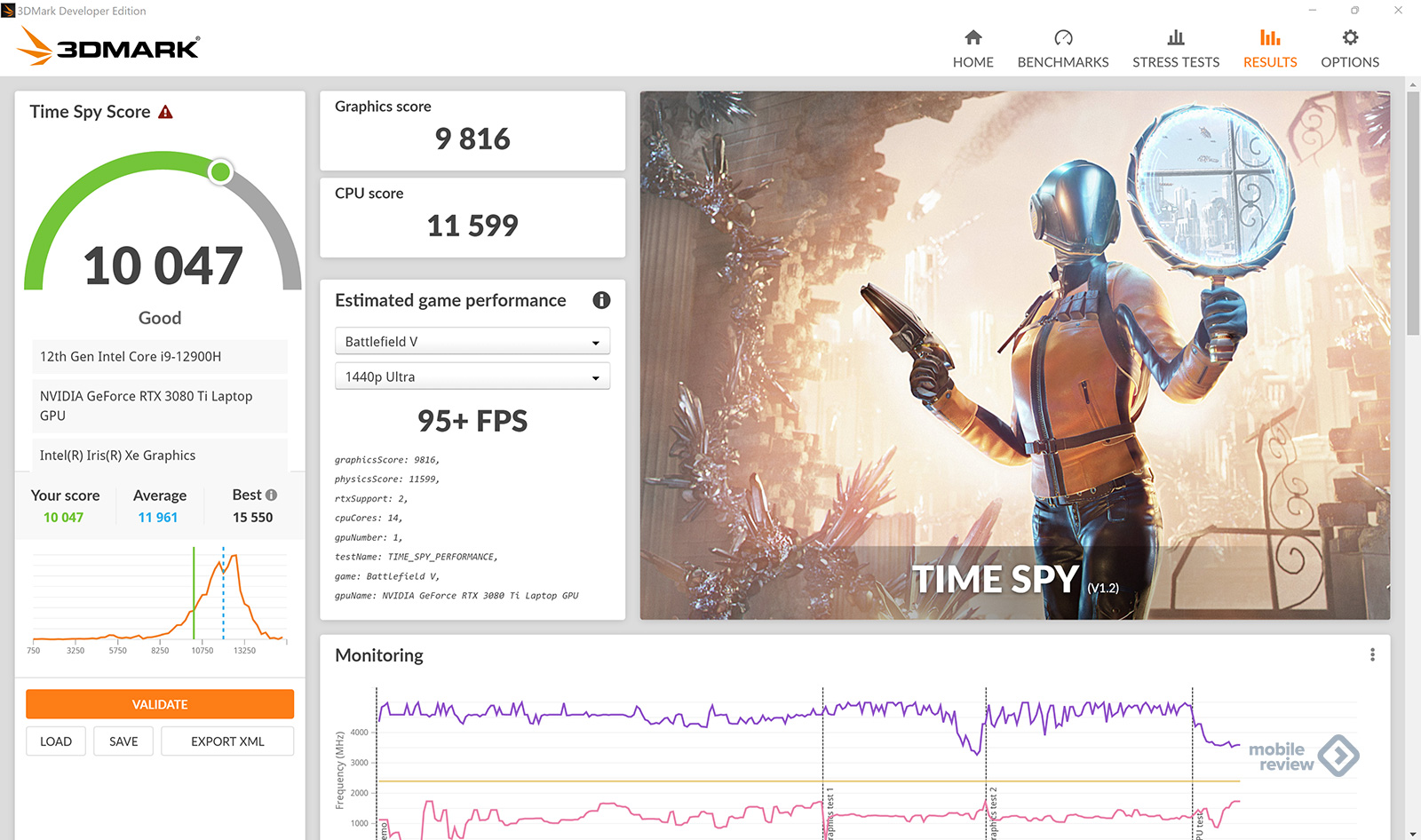Open the 1440p Ultra resolution dropdown
1421x840 pixels.
pyautogui.click(x=472, y=376)
